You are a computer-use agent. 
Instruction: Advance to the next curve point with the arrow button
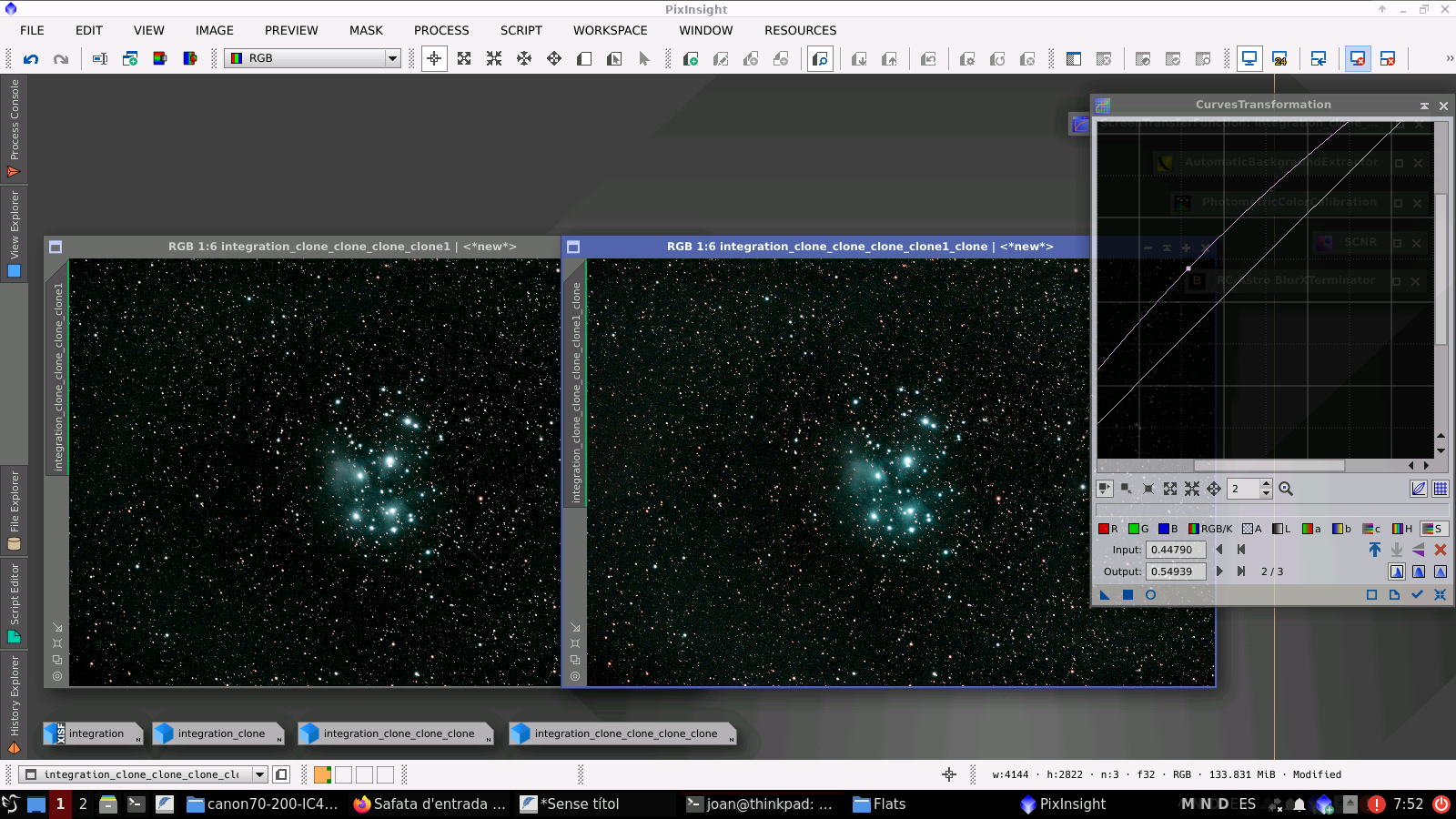click(1219, 571)
